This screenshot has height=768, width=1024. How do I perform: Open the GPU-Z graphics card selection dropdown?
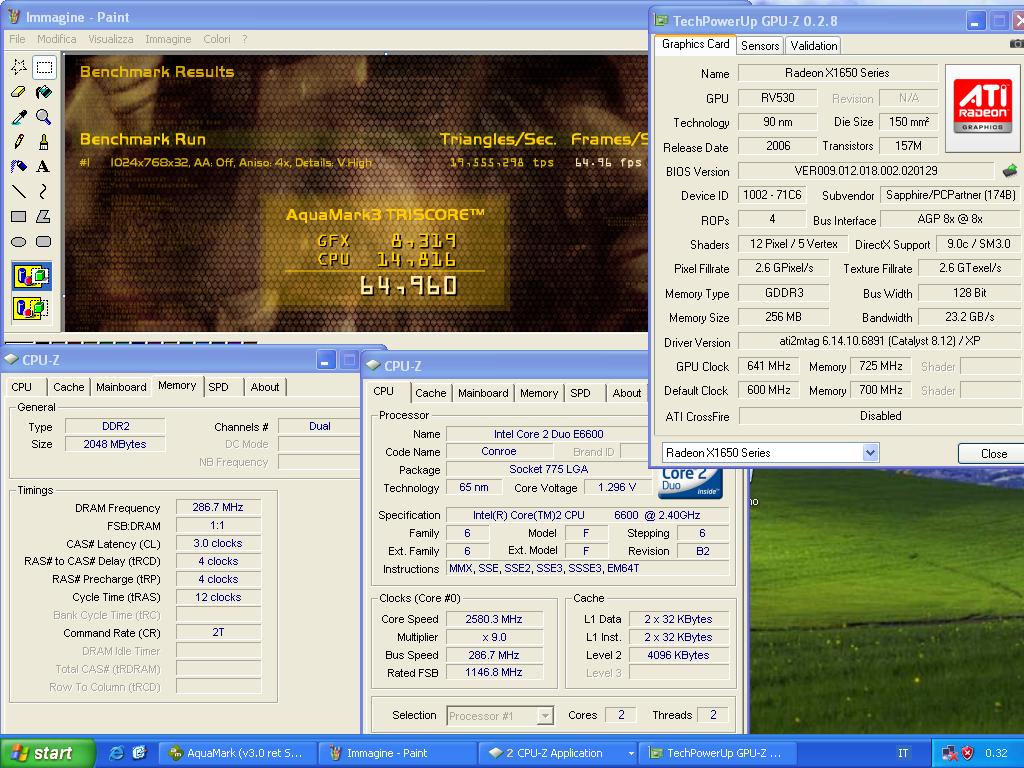870,453
